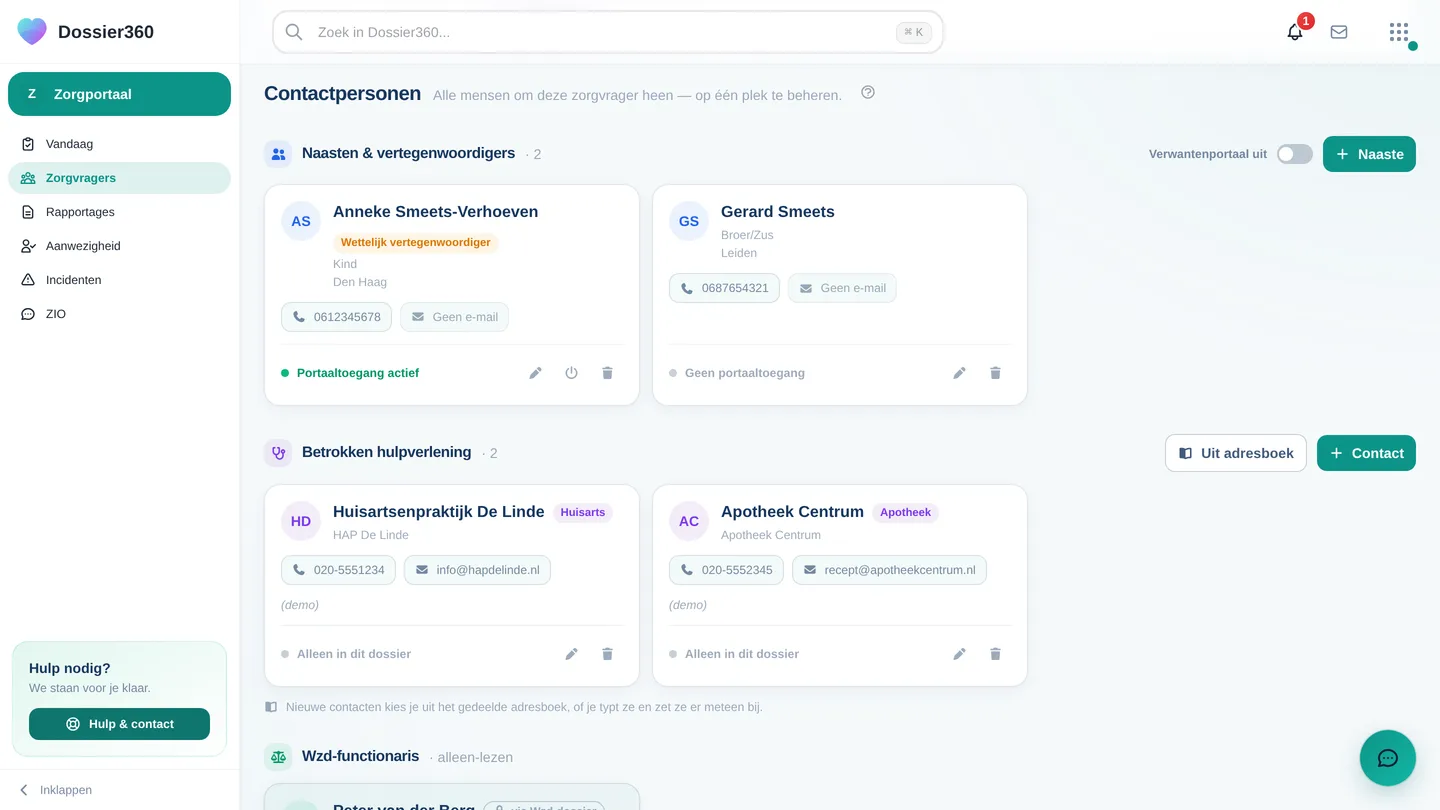Call Gerard Smeets at 0687654321

(x=724, y=288)
